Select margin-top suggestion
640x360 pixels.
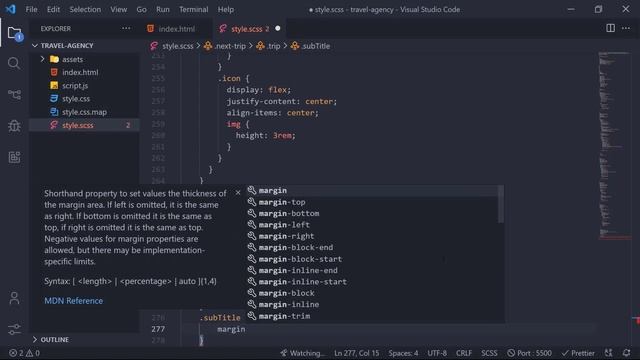click(371, 202)
